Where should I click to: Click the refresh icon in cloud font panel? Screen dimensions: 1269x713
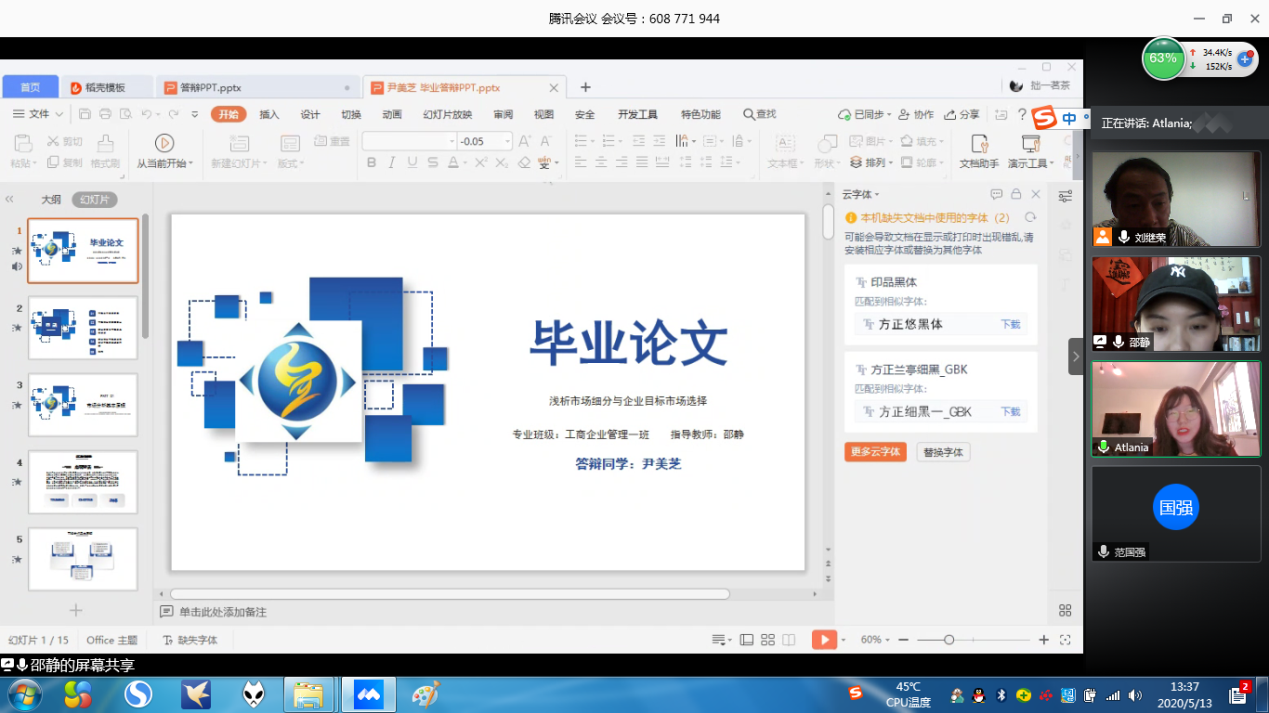pyautogui.click(x=1030, y=217)
